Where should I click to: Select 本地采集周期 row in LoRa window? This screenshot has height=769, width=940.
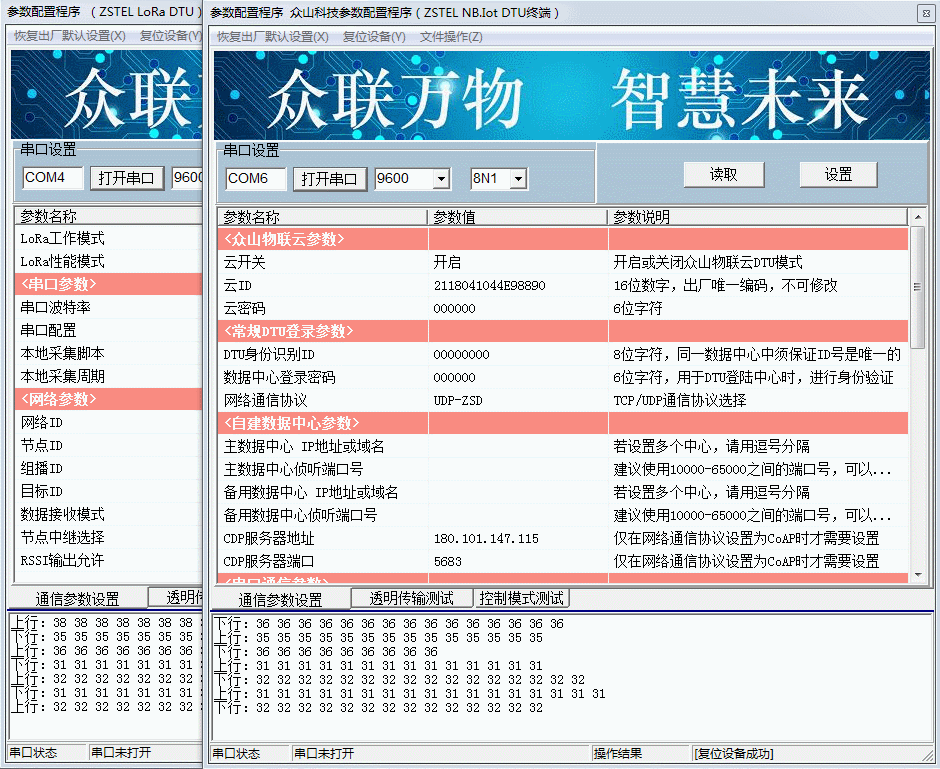[109, 376]
